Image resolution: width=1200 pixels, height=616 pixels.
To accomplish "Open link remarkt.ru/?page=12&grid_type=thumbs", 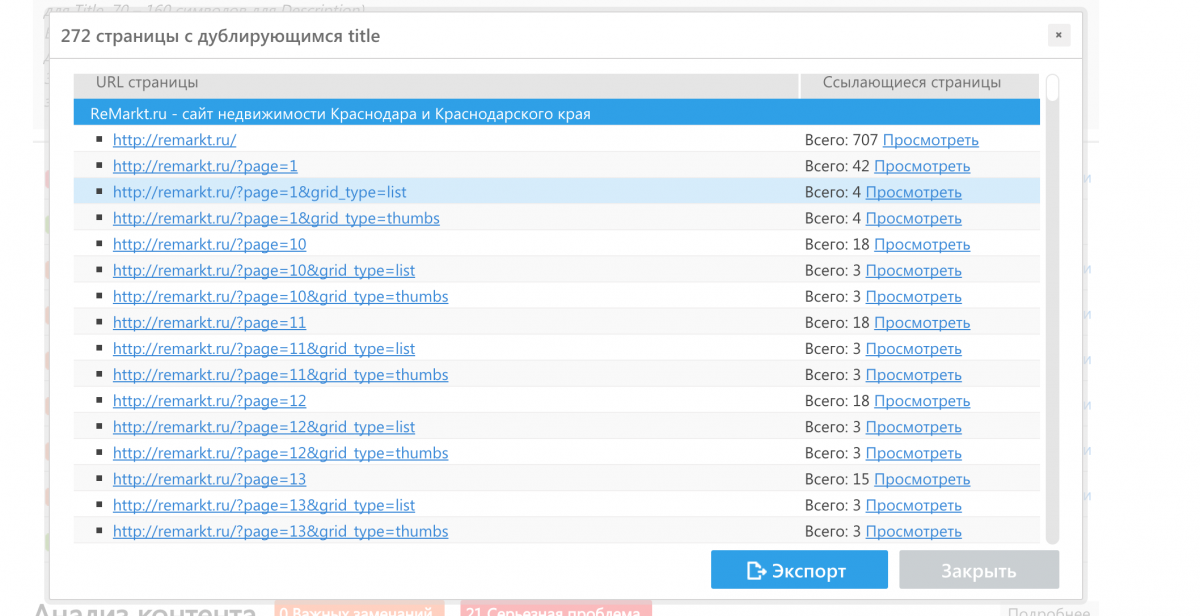I will pyautogui.click(x=280, y=453).
